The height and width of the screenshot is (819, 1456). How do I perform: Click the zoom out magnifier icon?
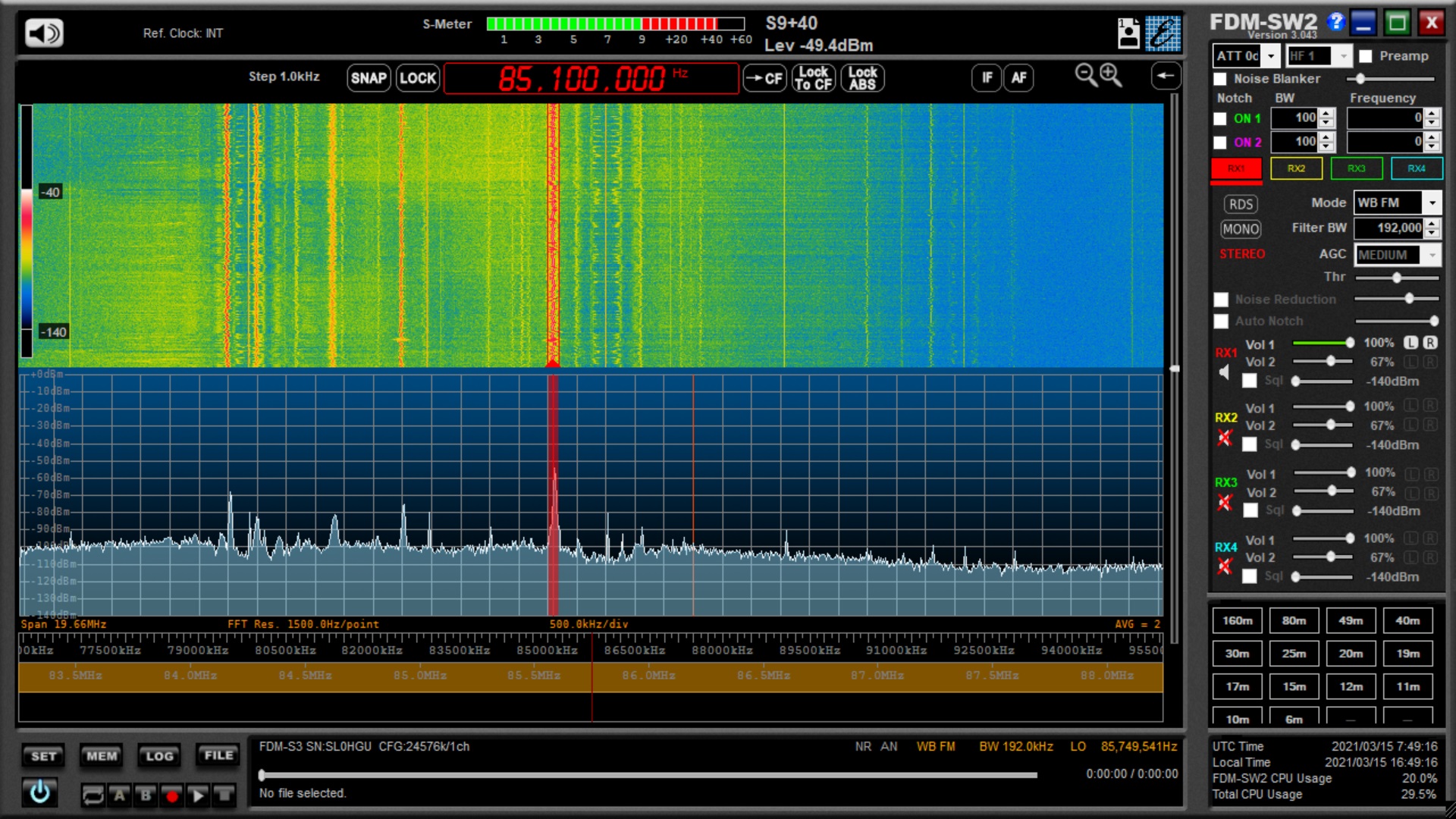click(x=1086, y=74)
